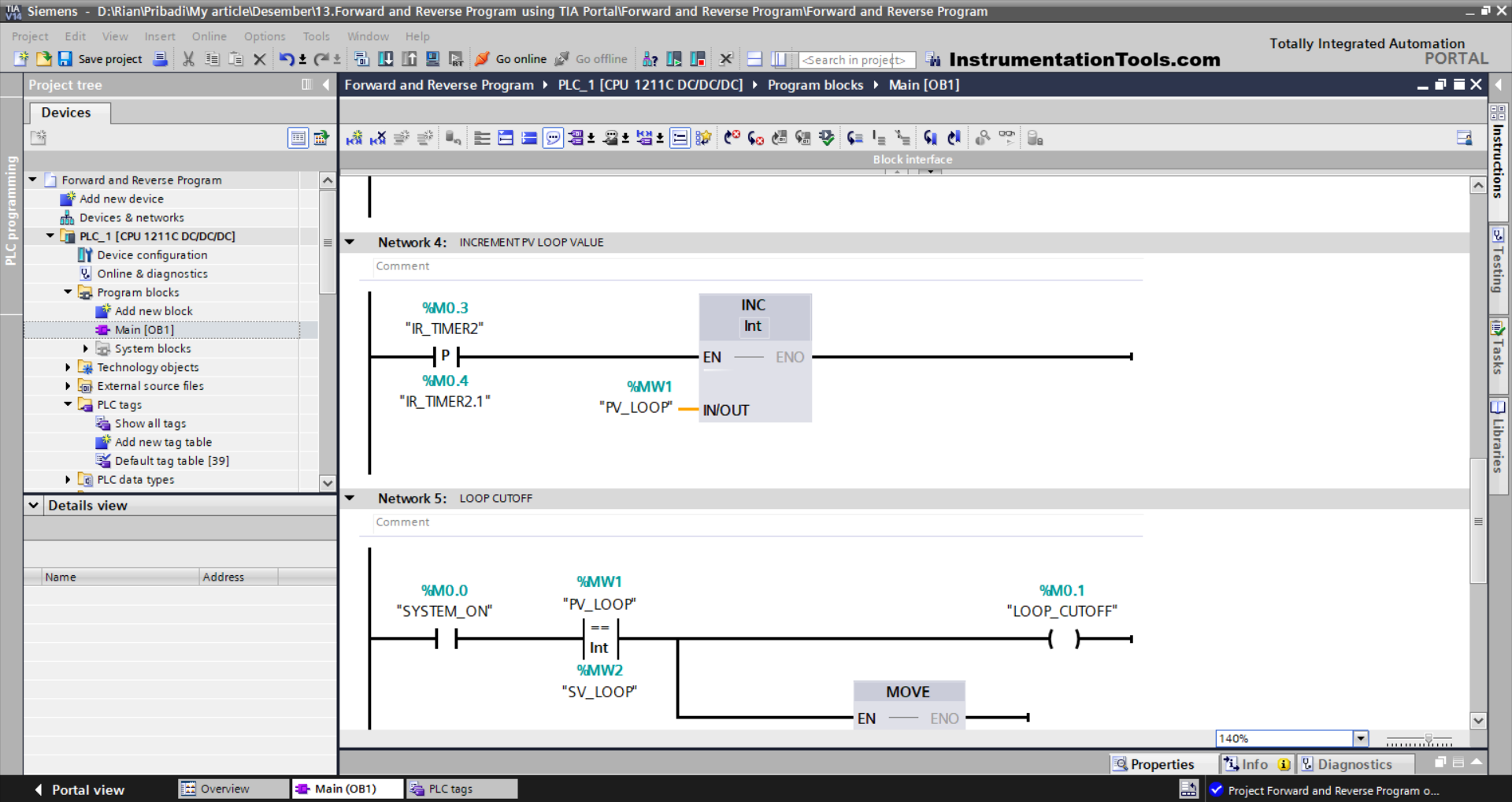Open the zoom level 140% dropdown
The image size is (1512, 802).
pyautogui.click(x=1360, y=738)
